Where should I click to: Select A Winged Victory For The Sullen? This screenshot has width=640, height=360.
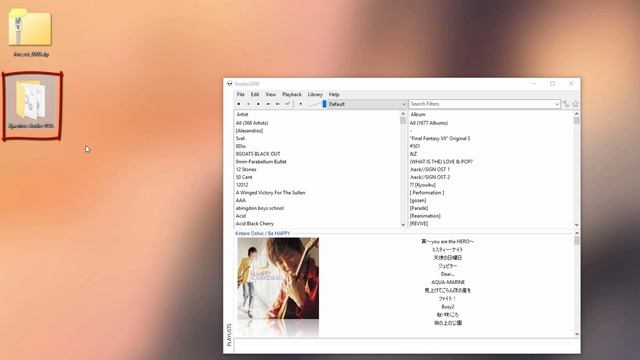(x=270, y=193)
